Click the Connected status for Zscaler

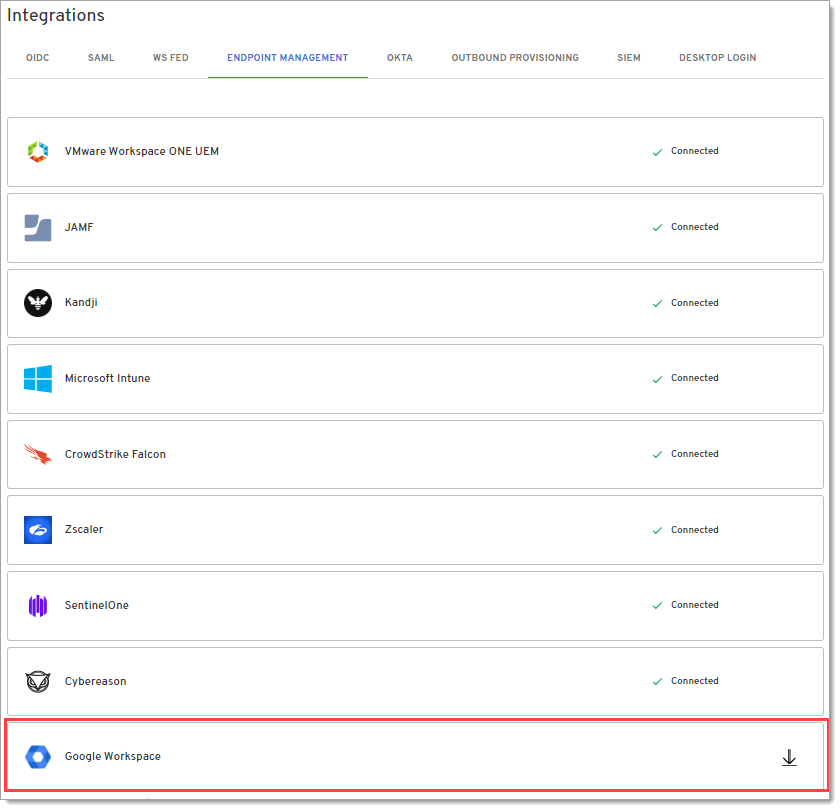pyautogui.click(x=694, y=530)
